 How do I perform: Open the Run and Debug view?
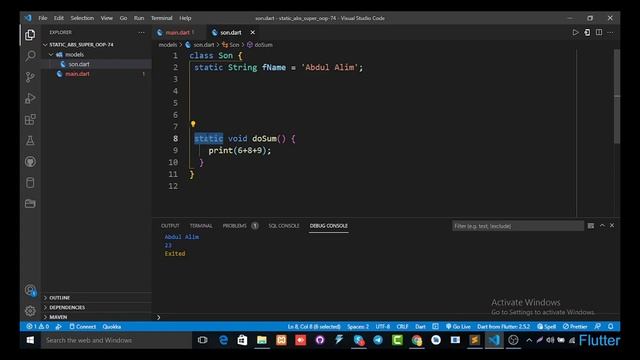(30, 98)
